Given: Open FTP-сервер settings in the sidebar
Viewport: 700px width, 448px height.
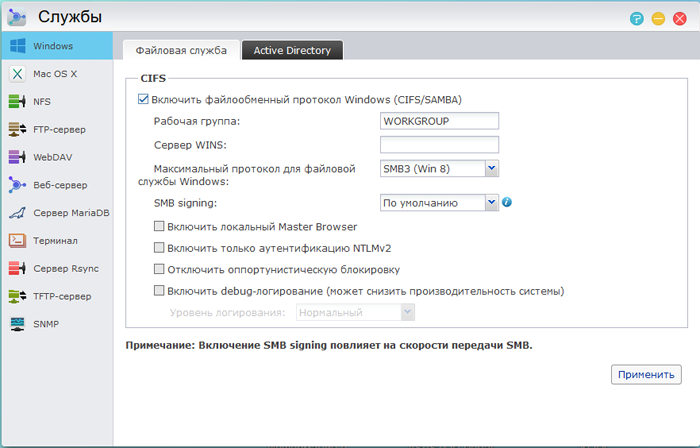Looking at the screenshot, I should coord(57,129).
